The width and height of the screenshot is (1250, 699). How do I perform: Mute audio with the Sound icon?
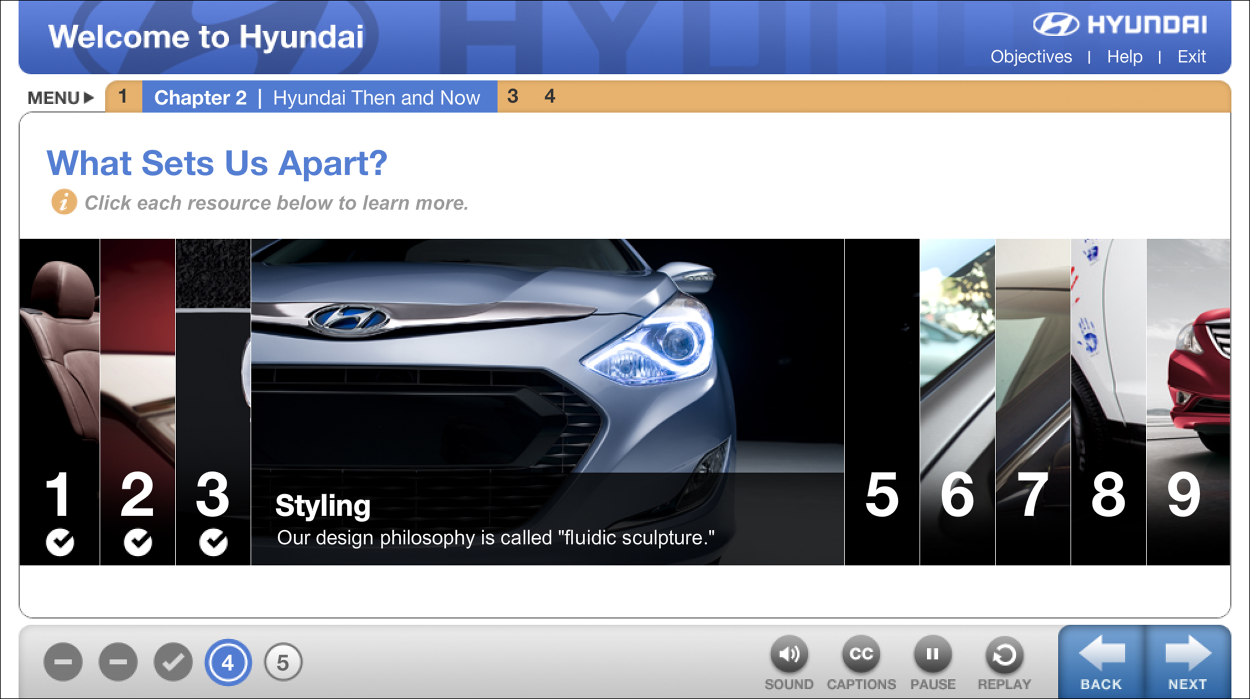(789, 656)
